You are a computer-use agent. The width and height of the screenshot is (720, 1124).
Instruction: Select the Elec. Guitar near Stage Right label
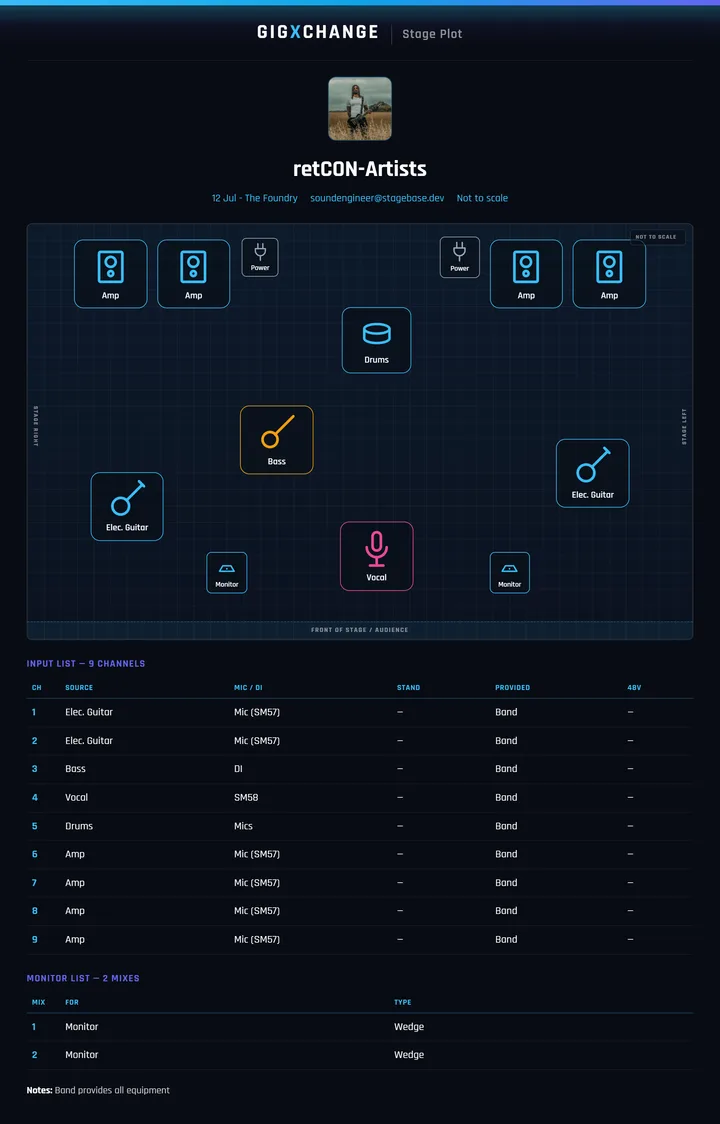pos(127,507)
